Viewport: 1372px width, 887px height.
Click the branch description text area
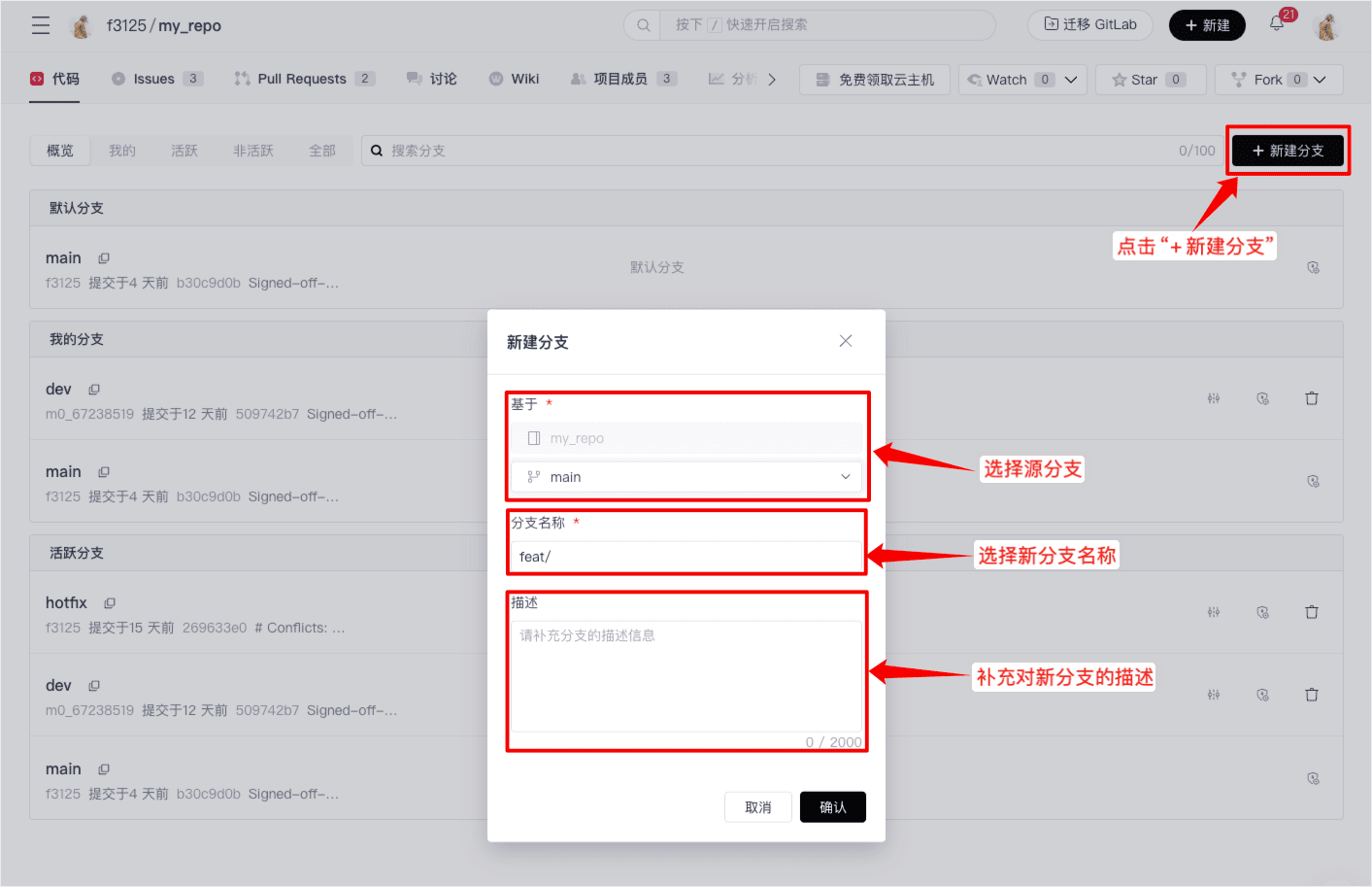click(686, 676)
